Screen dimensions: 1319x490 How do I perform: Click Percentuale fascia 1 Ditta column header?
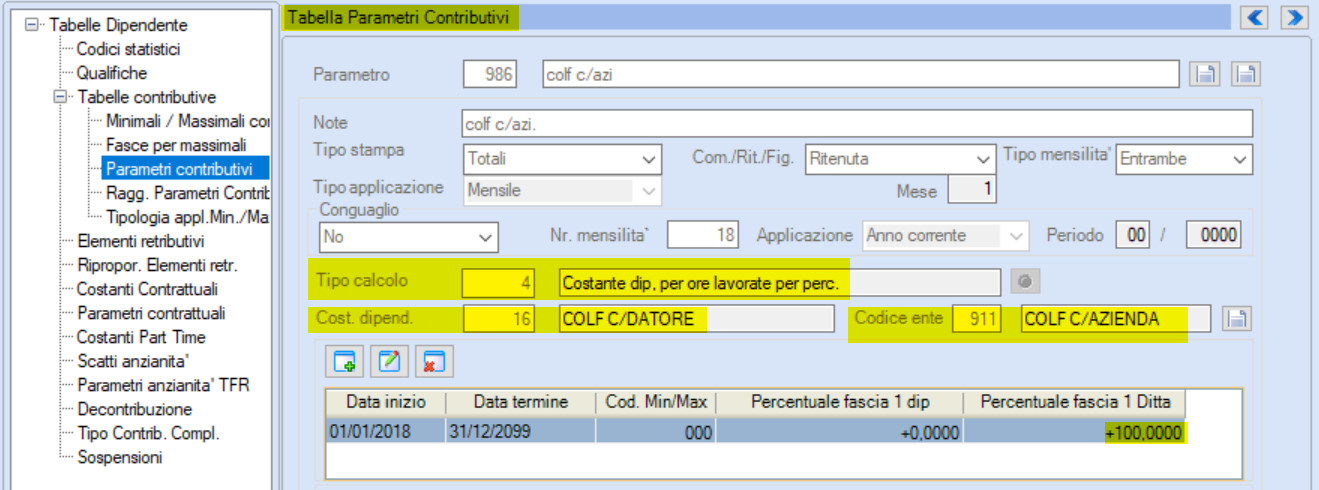point(1075,402)
